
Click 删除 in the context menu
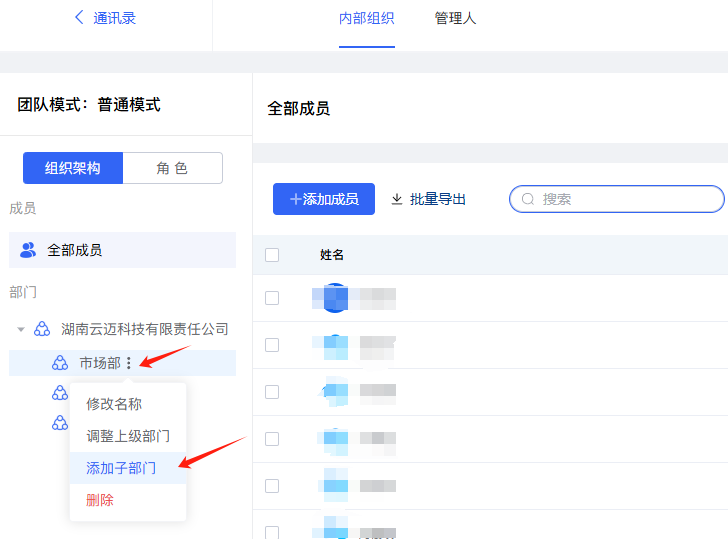point(100,500)
